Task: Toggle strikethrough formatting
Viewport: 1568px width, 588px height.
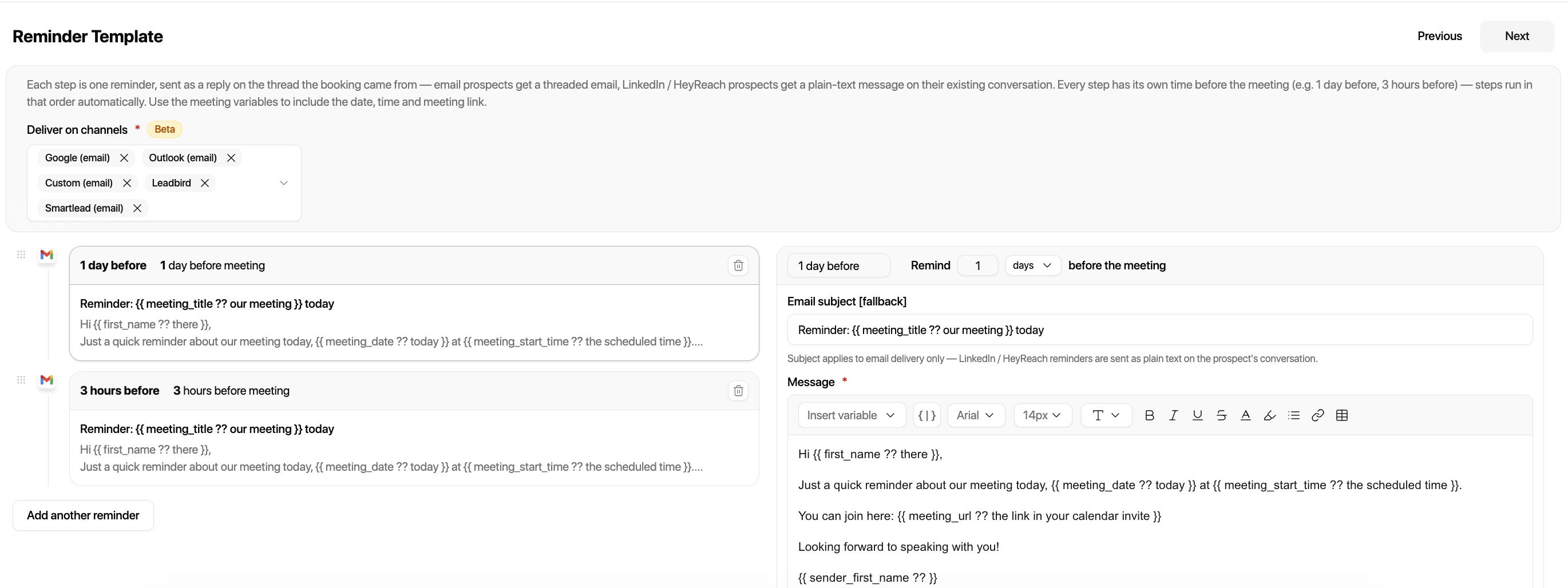Action: [x=1221, y=415]
